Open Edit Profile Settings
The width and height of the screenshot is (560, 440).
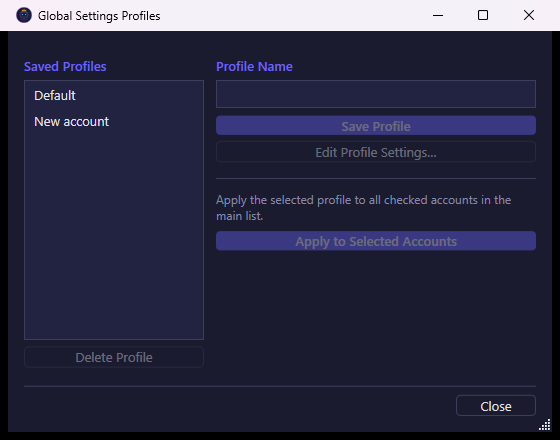tap(376, 152)
